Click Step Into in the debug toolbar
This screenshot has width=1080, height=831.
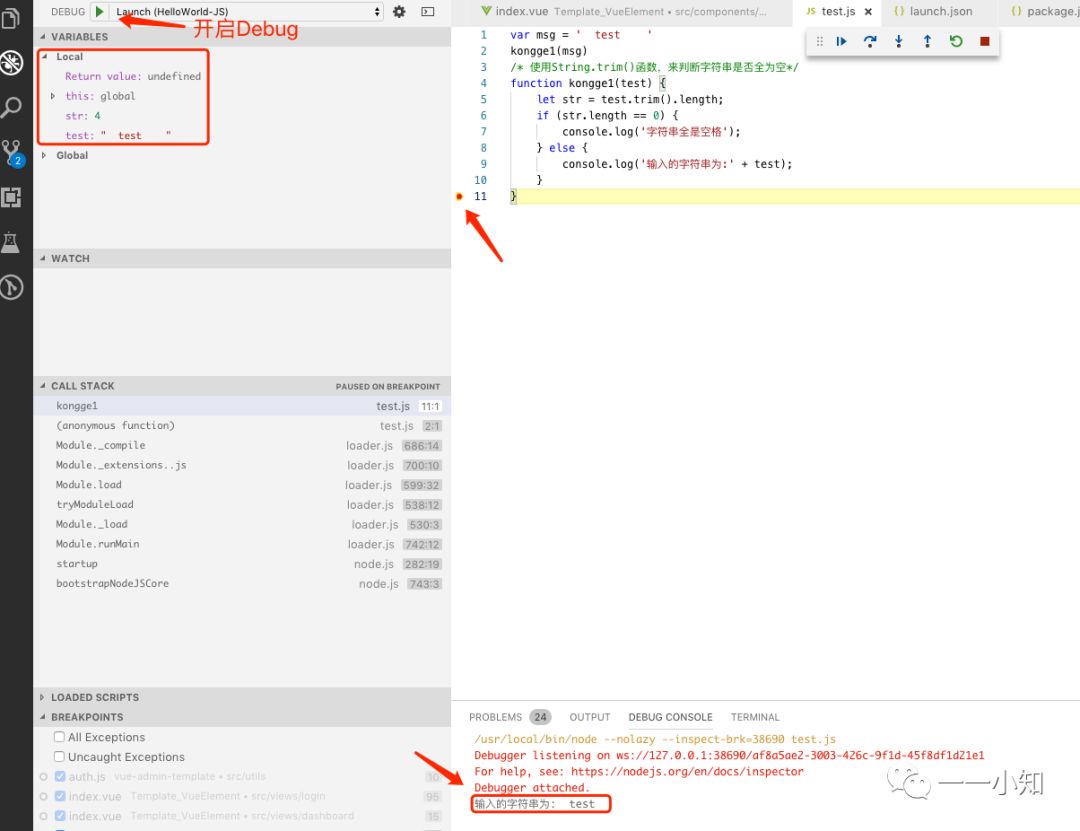click(x=899, y=41)
